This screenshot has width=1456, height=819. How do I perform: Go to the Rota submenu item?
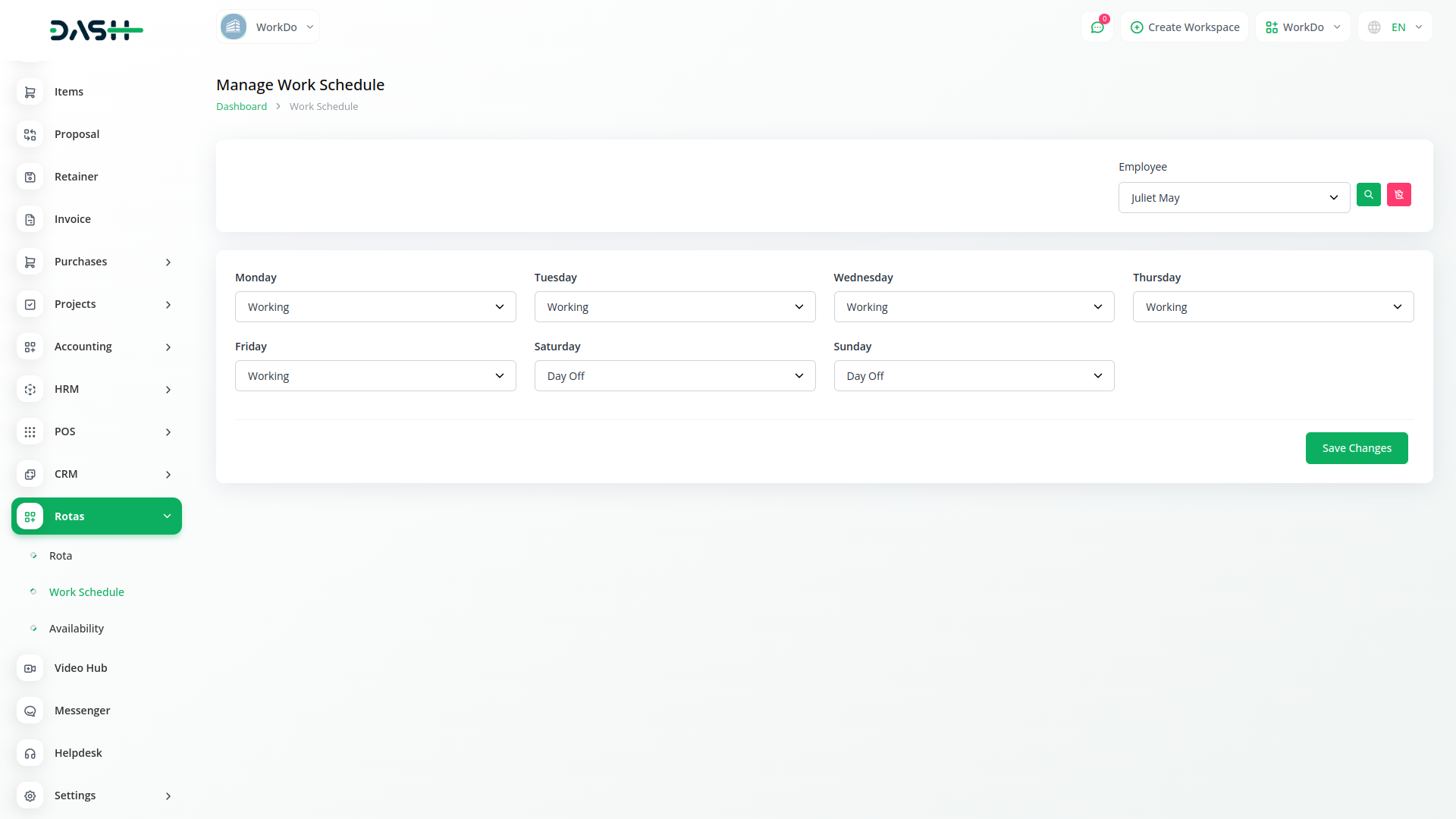pos(61,556)
